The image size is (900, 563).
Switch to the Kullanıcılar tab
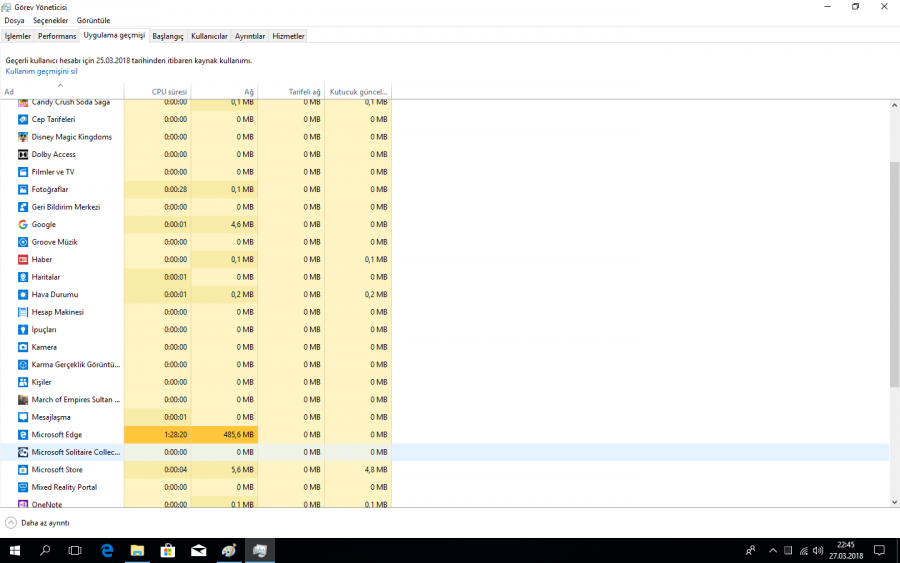click(x=209, y=36)
